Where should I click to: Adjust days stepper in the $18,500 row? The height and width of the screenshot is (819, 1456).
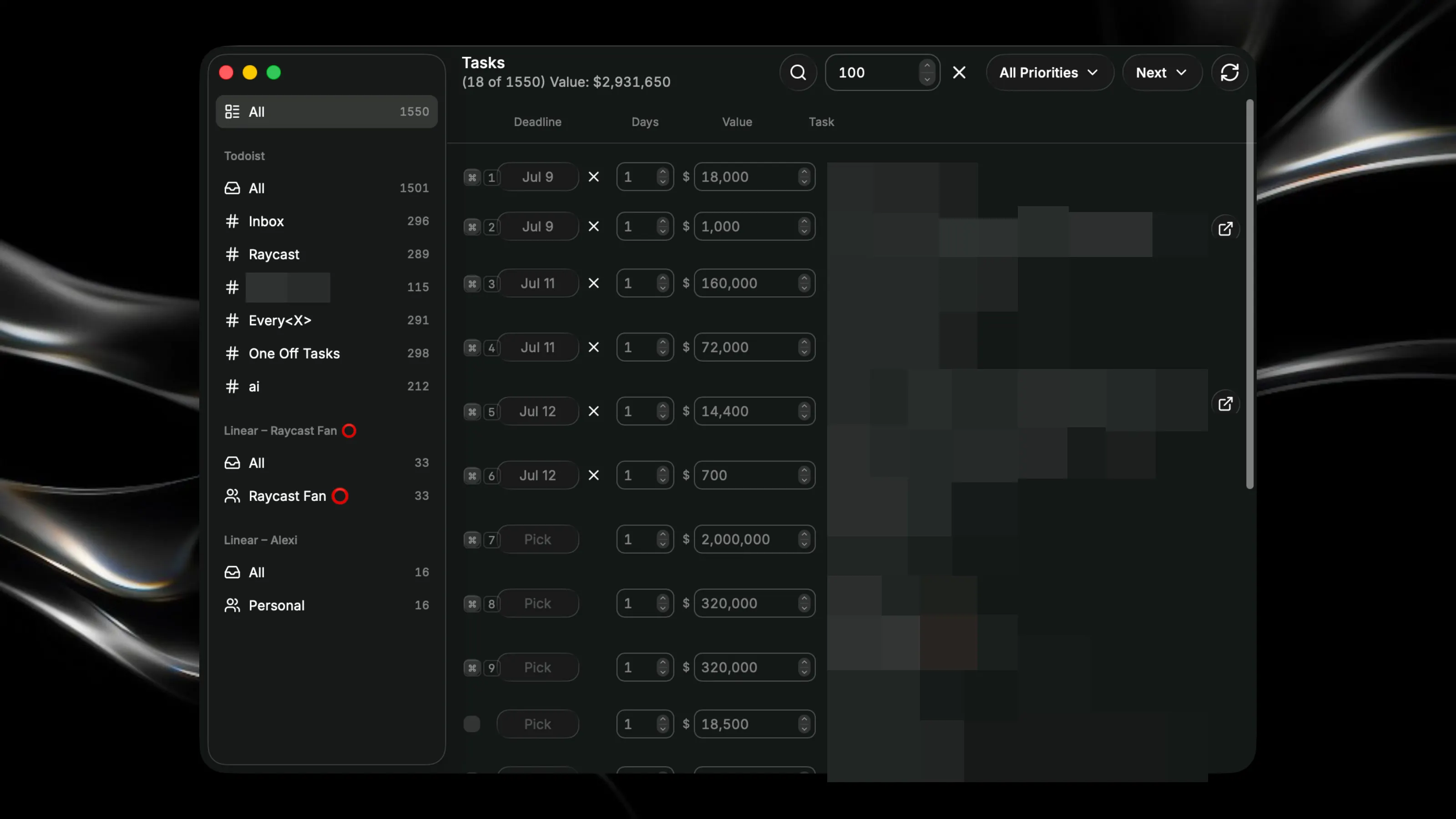[662, 723]
